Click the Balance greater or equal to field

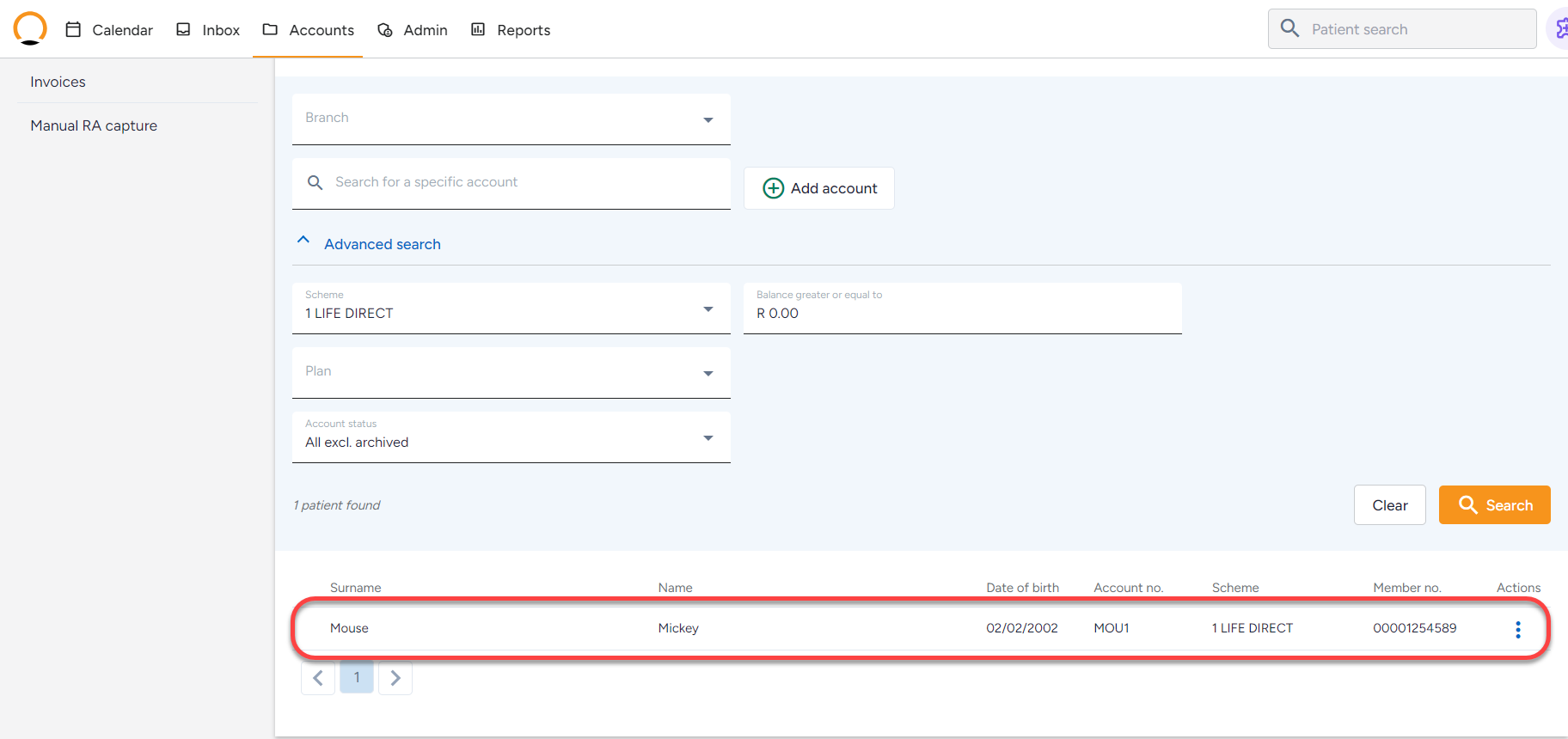[963, 308]
